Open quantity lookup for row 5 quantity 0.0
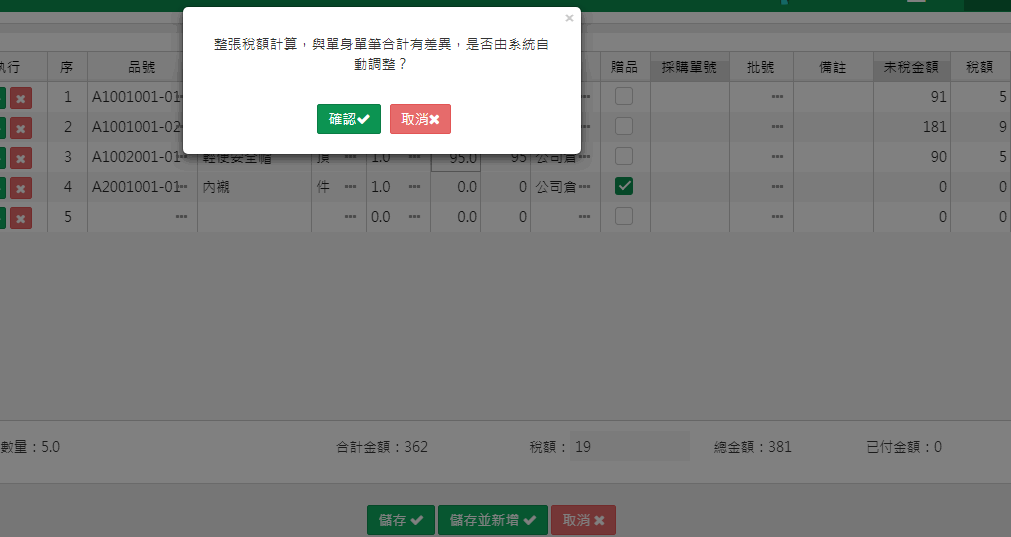Viewport: 1011px width, 537px height. (x=414, y=217)
